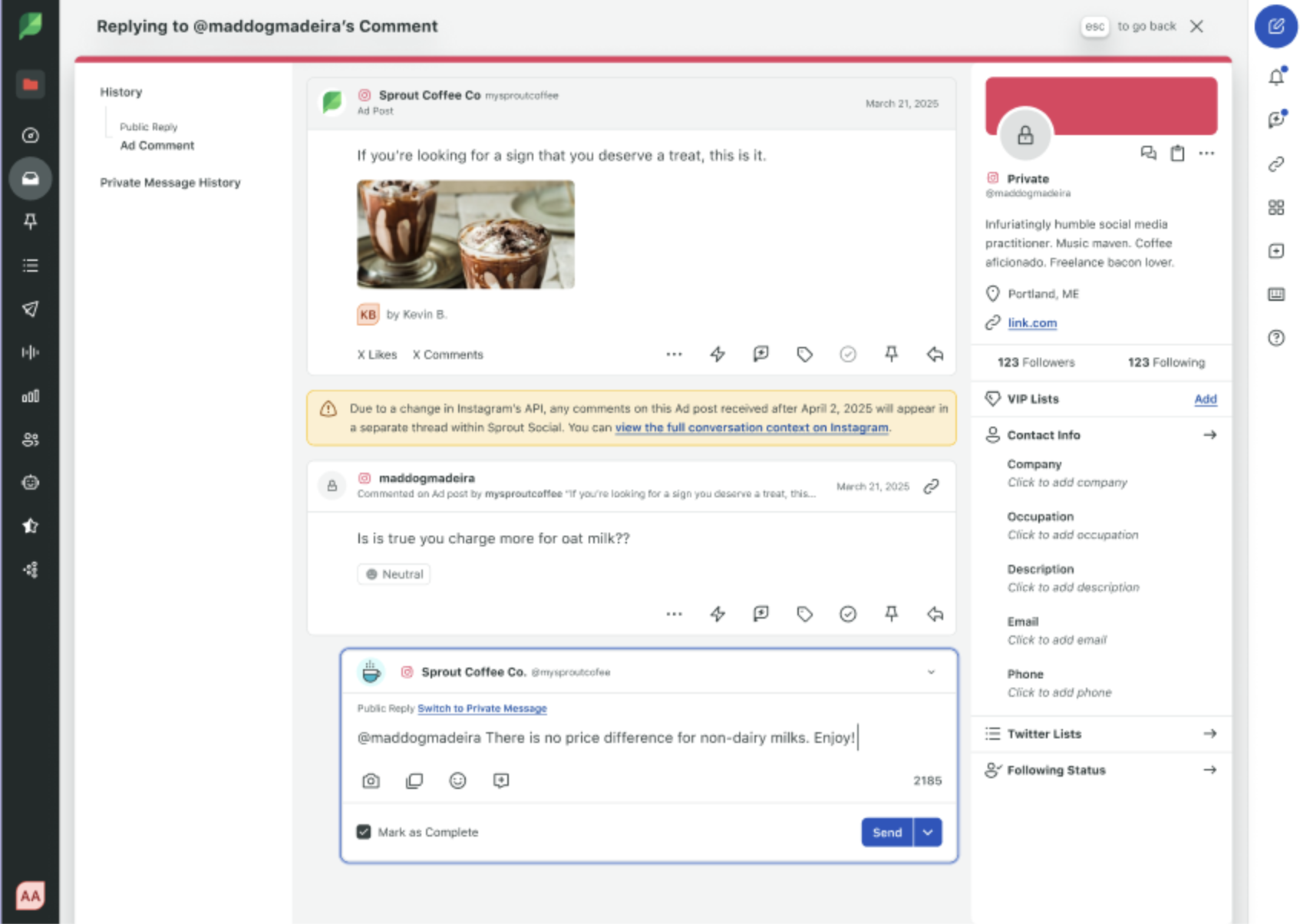
Task: Open the notifications bell
Action: click(x=1276, y=76)
